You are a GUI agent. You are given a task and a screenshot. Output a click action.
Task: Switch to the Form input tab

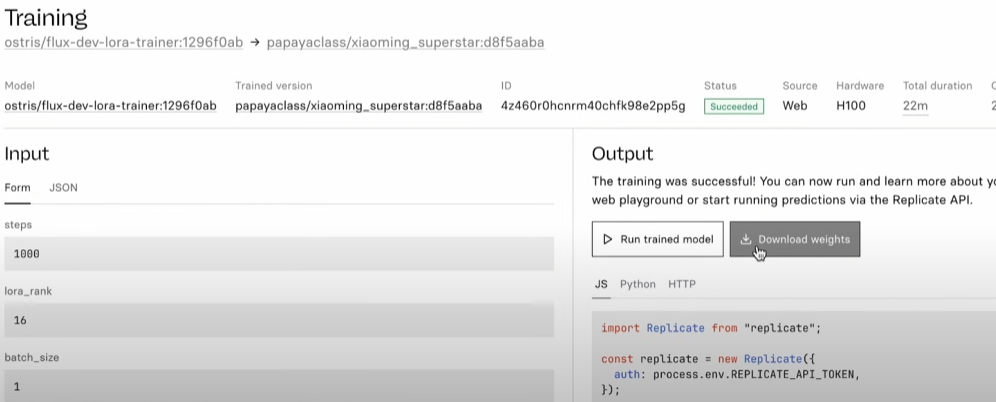[x=17, y=188]
